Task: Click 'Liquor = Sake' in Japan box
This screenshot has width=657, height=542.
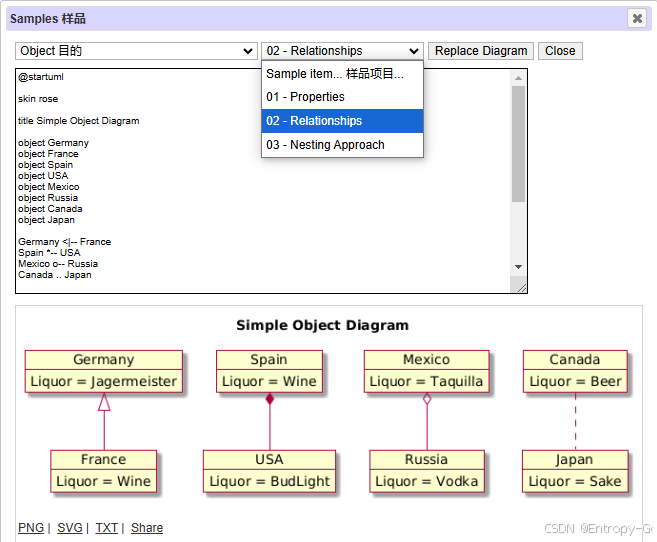Action: point(575,481)
